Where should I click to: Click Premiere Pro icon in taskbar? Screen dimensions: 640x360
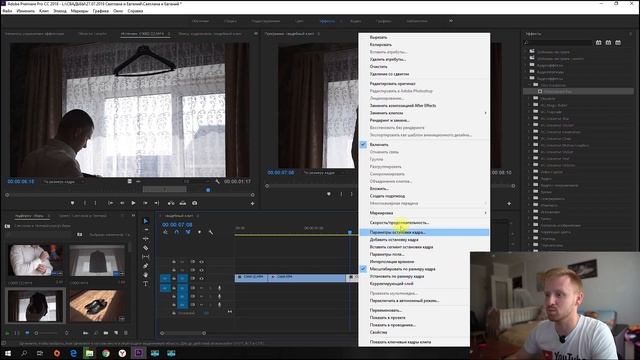[x=138, y=353]
